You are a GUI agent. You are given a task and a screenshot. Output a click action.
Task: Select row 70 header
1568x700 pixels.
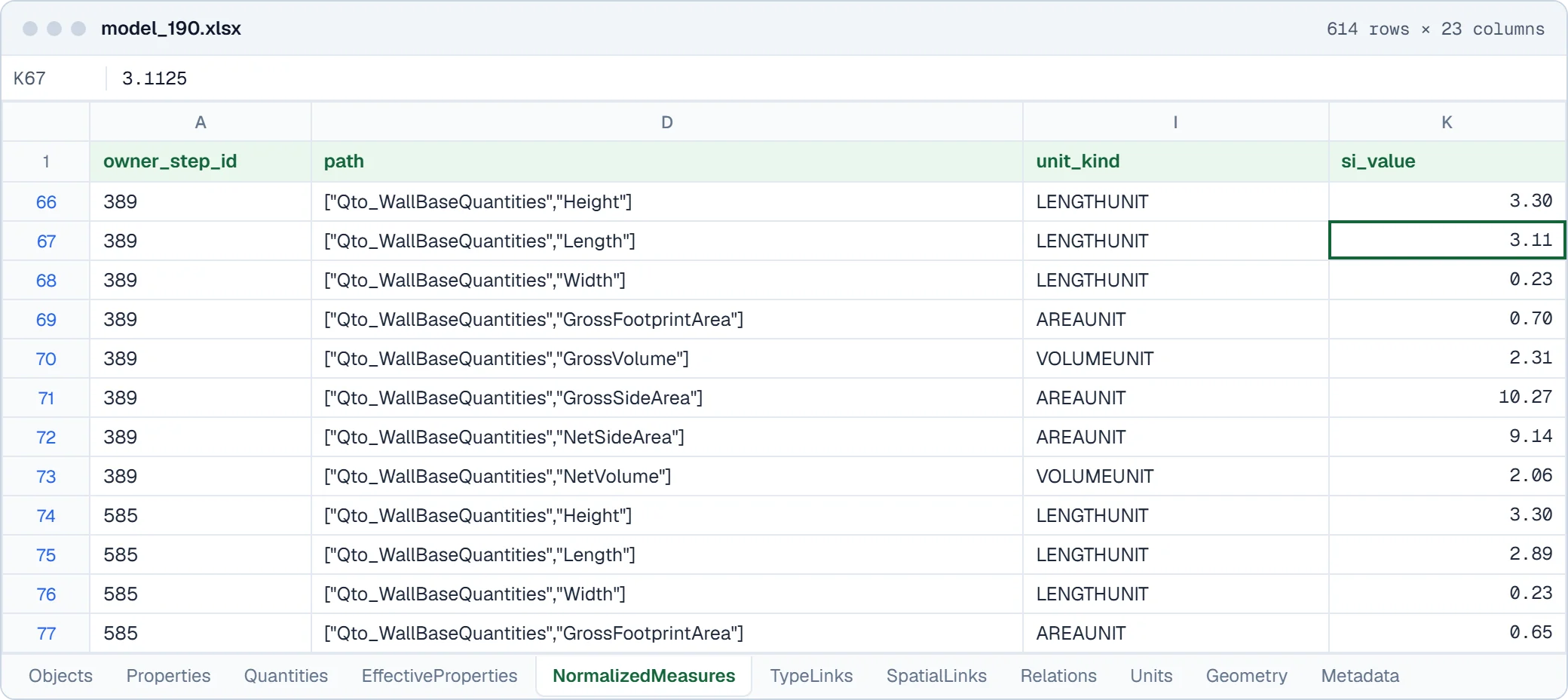point(46,359)
